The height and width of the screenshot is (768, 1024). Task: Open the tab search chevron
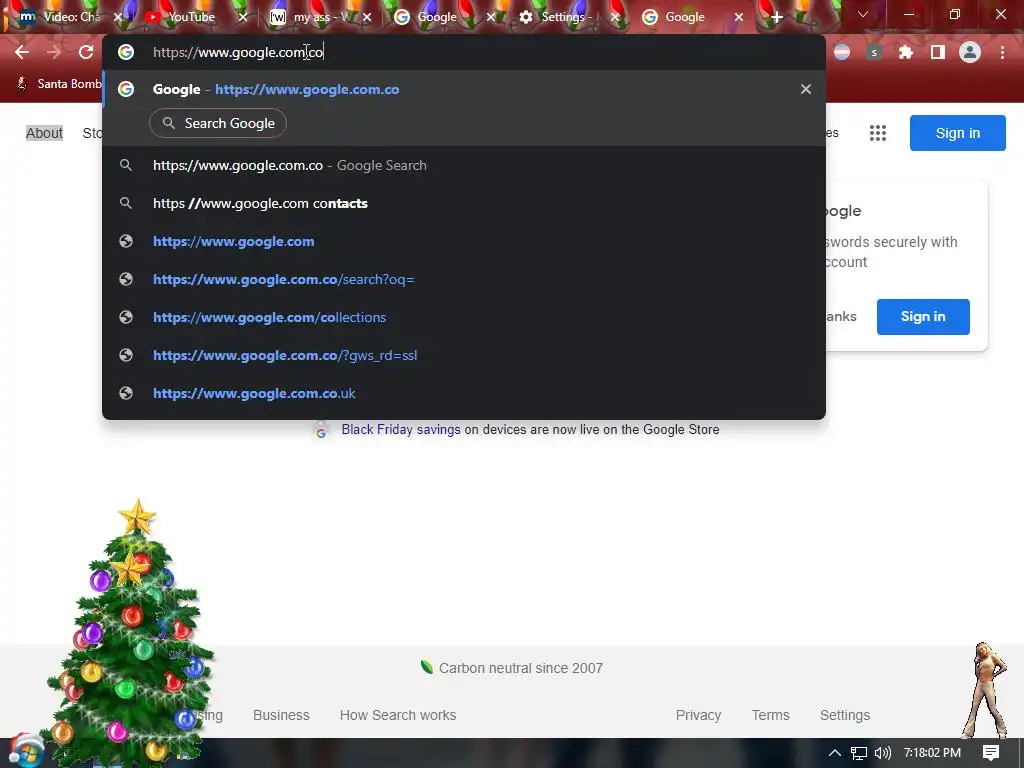[863, 14]
